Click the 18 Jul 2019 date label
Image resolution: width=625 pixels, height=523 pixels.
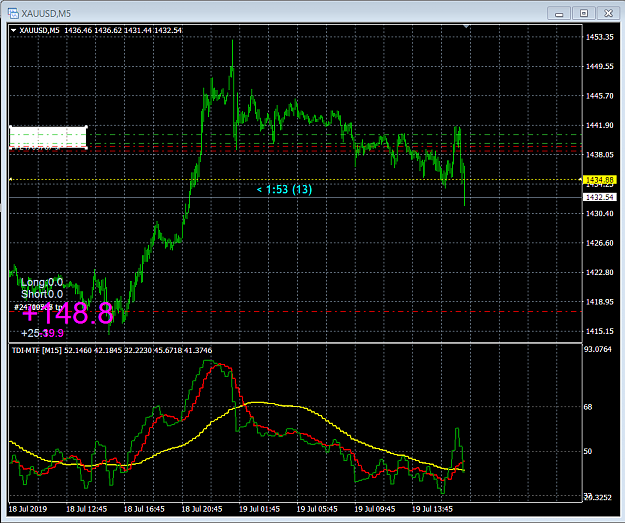pos(28,509)
